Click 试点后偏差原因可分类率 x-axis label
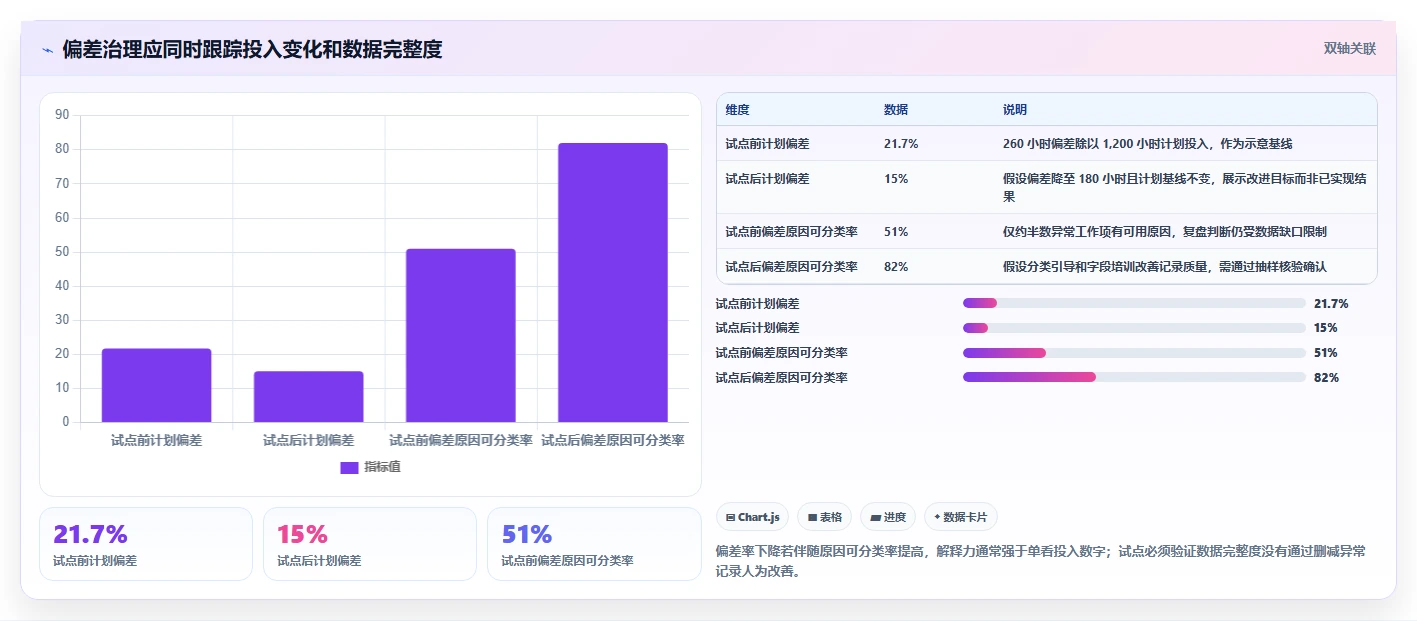 (613, 440)
